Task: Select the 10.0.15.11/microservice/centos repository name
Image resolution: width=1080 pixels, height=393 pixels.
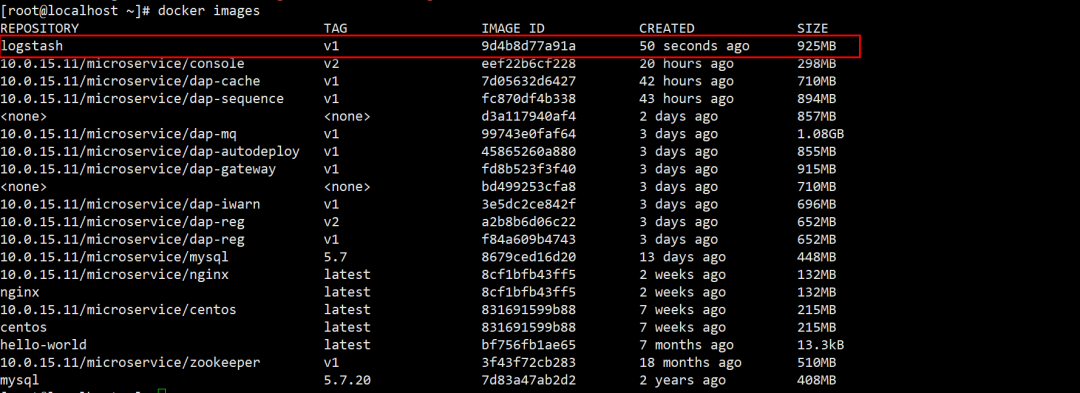Action: point(118,310)
